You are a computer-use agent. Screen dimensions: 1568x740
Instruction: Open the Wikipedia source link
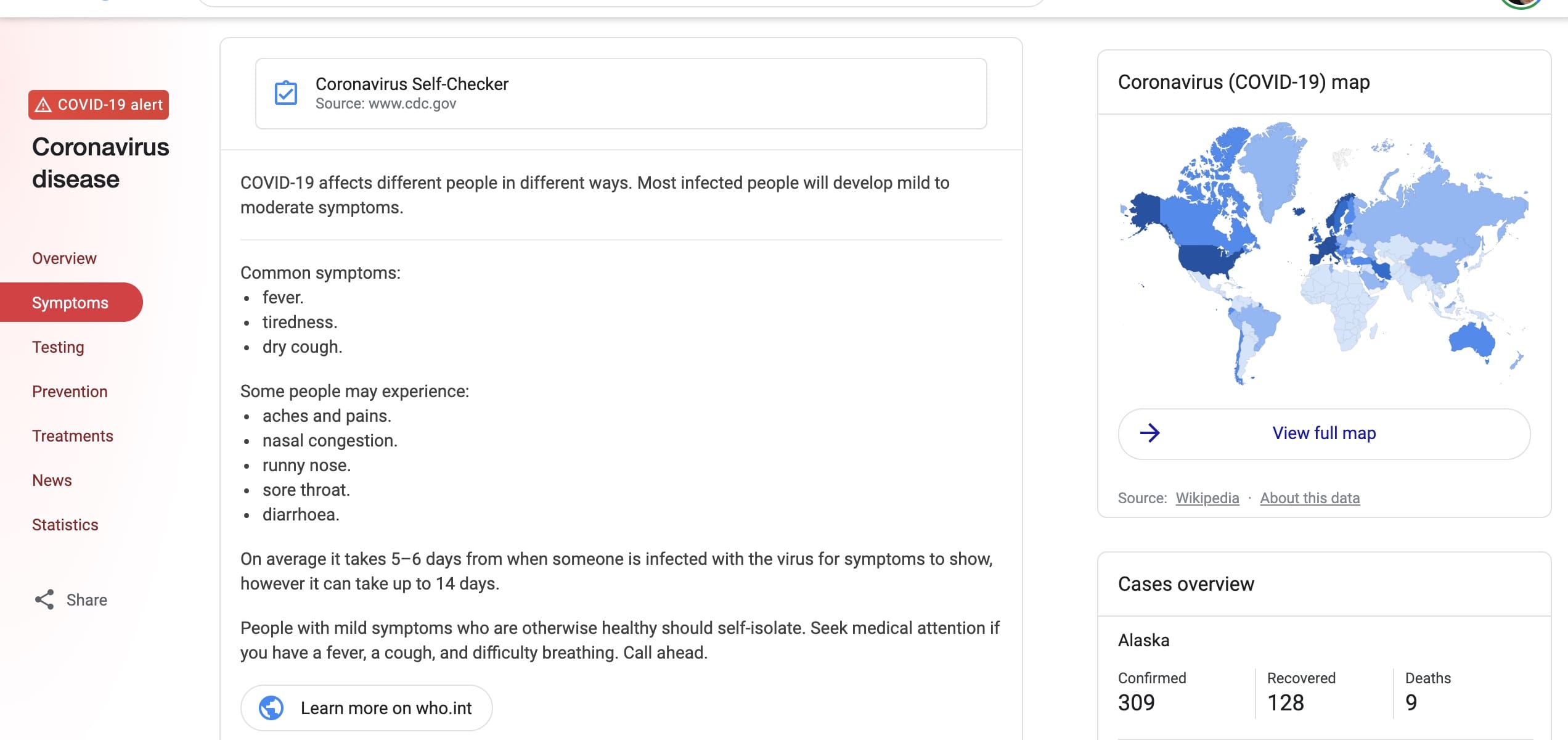tap(1207, 498)
